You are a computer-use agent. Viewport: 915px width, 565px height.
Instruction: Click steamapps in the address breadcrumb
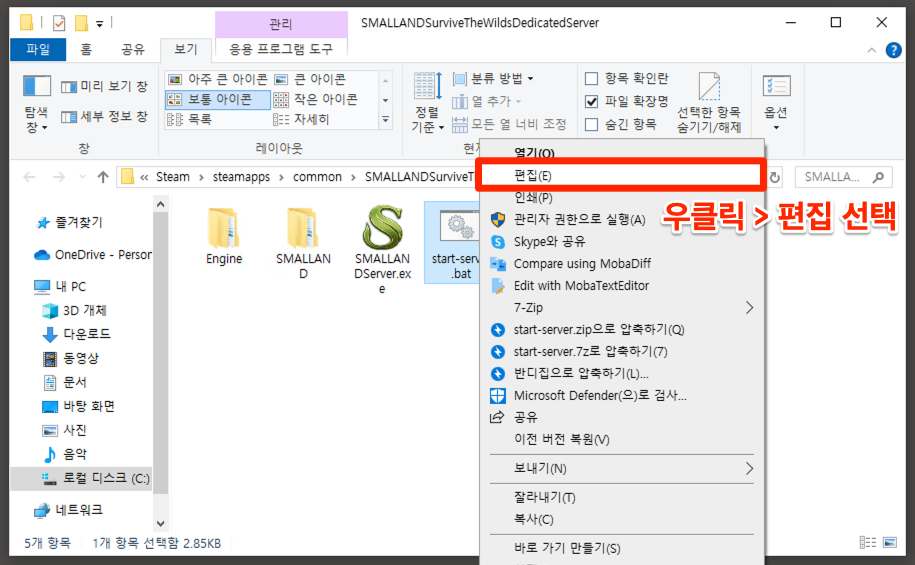click(241, 177)
